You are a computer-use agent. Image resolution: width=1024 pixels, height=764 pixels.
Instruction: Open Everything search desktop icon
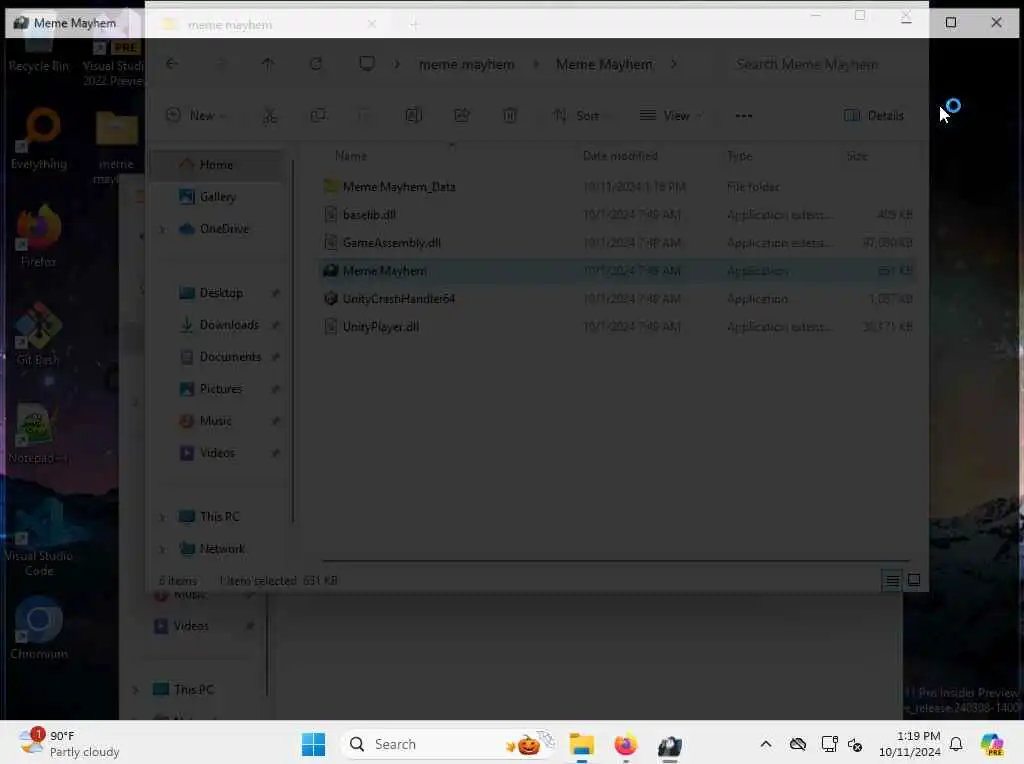[39, 138]
